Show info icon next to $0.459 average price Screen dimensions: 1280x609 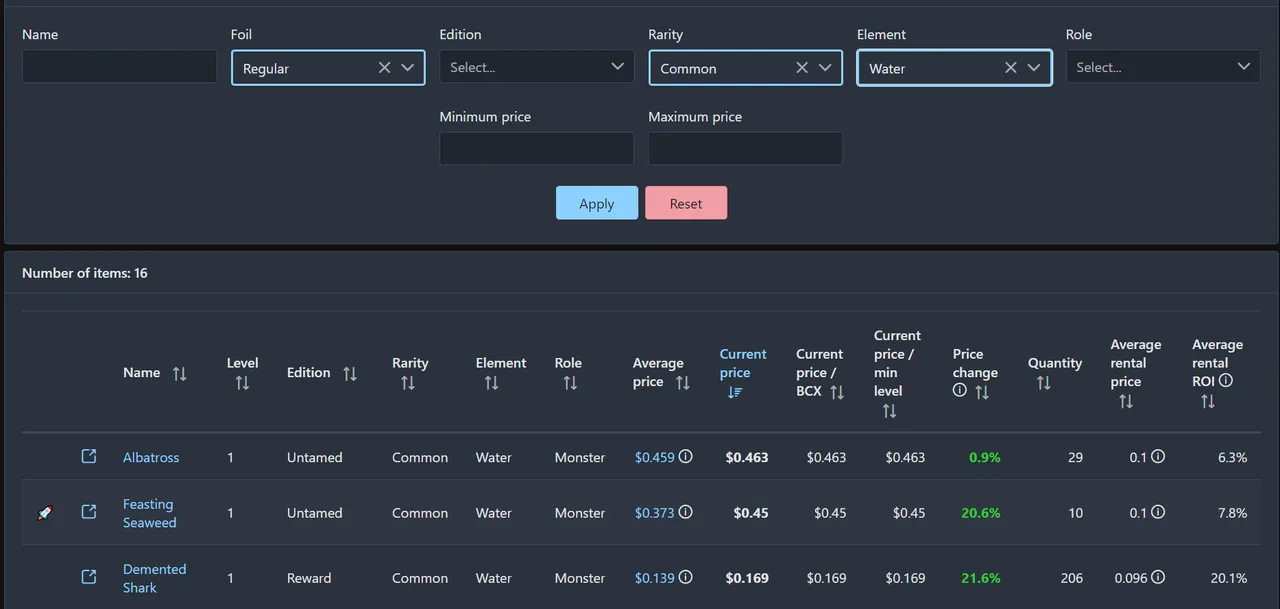pyautogui.click(x=686, y=456)
